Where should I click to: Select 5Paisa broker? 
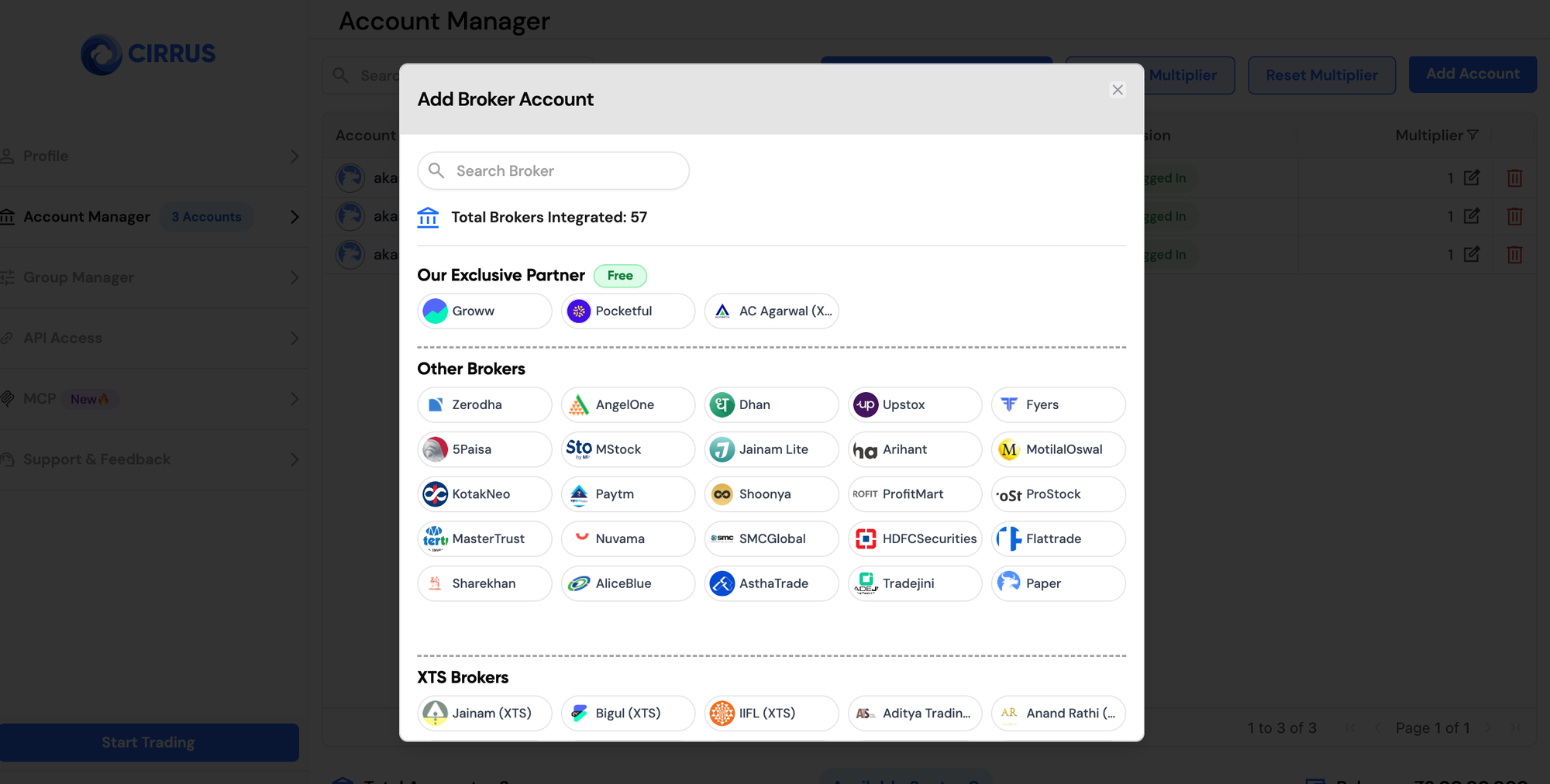click(x=484, y=449)
